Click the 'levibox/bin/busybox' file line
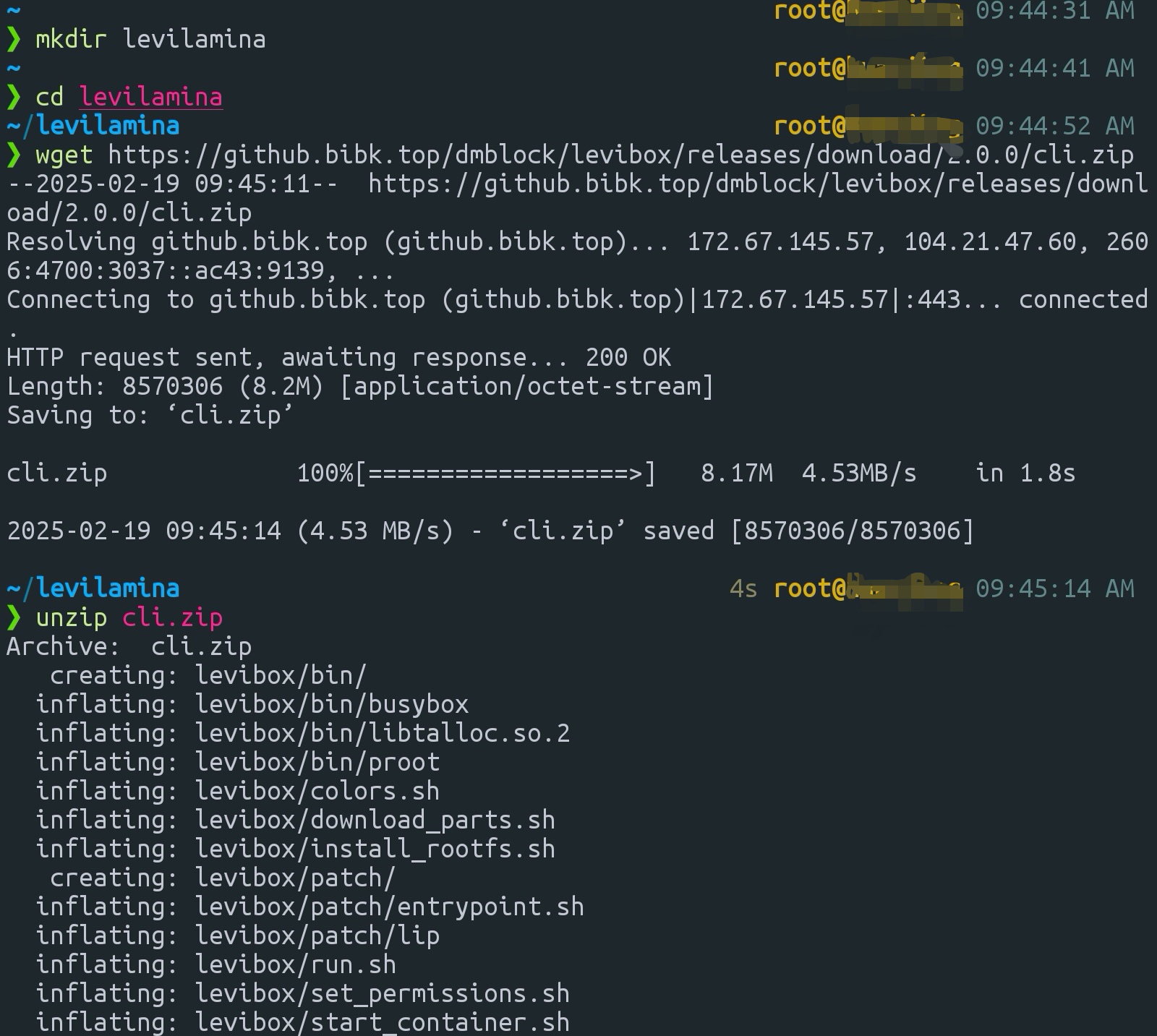The image size is (1157, 1036). coord(252,704)
